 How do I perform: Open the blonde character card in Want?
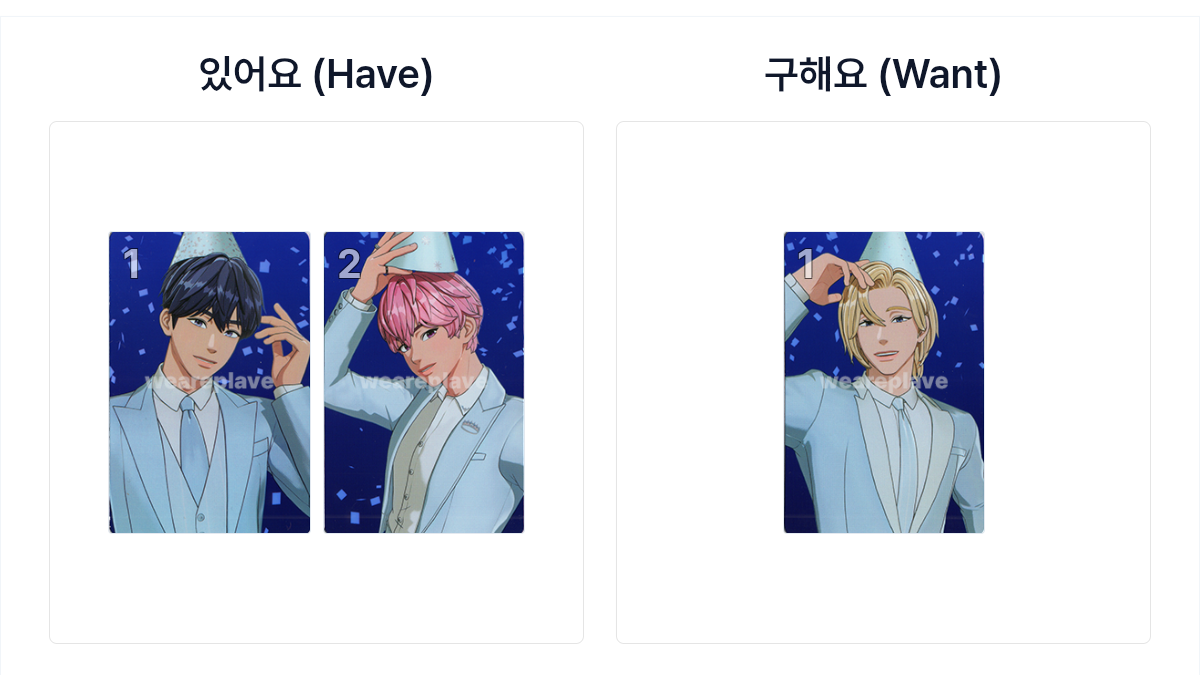pos(884,382)
